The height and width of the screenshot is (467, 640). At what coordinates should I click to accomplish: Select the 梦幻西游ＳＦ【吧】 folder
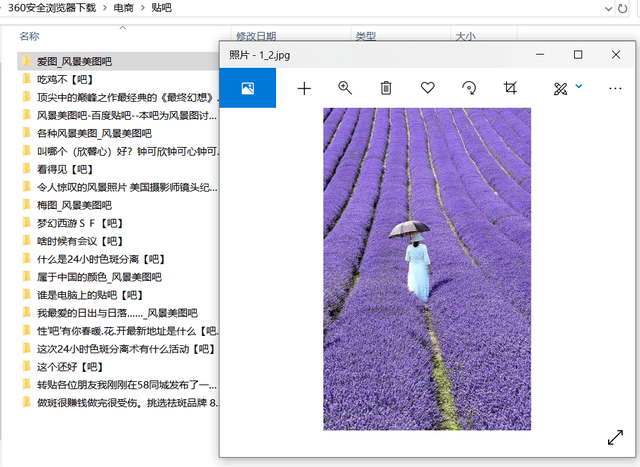click(79, 222)
